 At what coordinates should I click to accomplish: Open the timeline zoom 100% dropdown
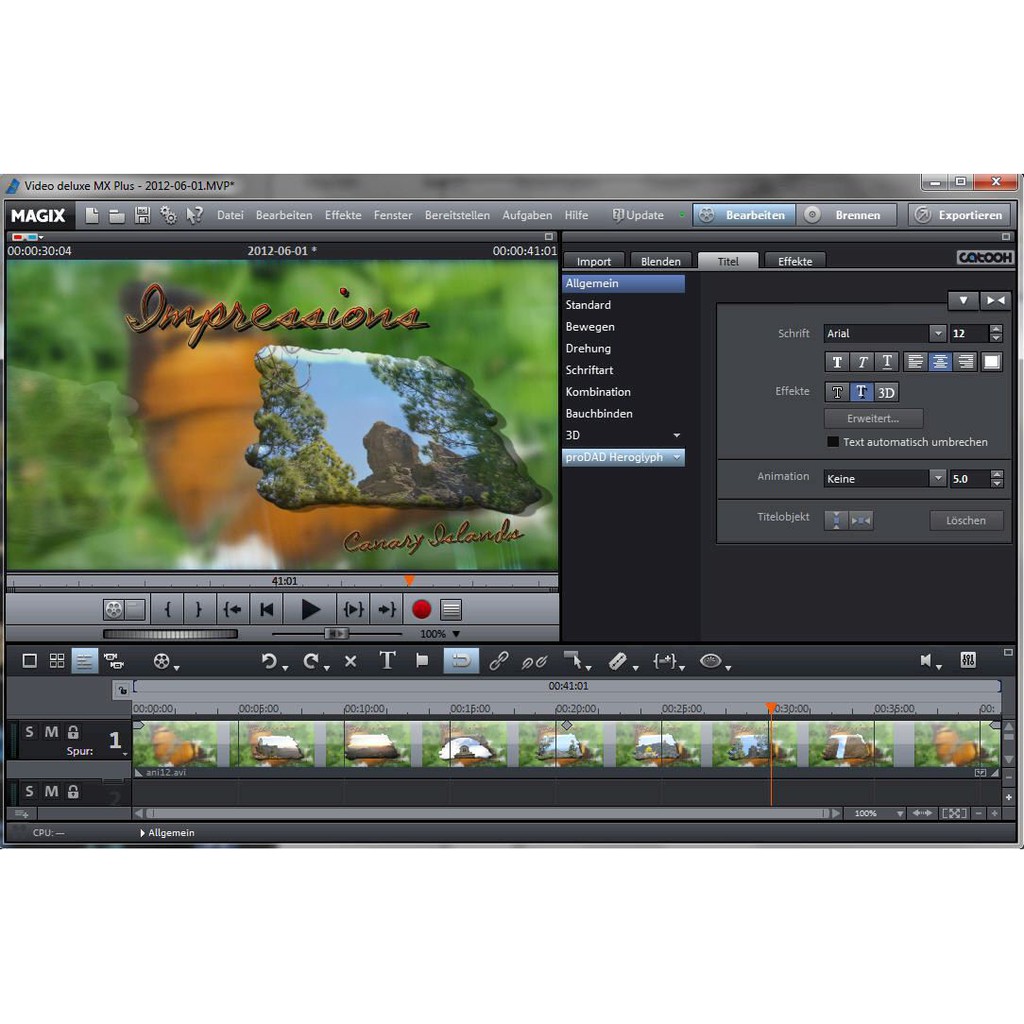click(x=900, y=814)
